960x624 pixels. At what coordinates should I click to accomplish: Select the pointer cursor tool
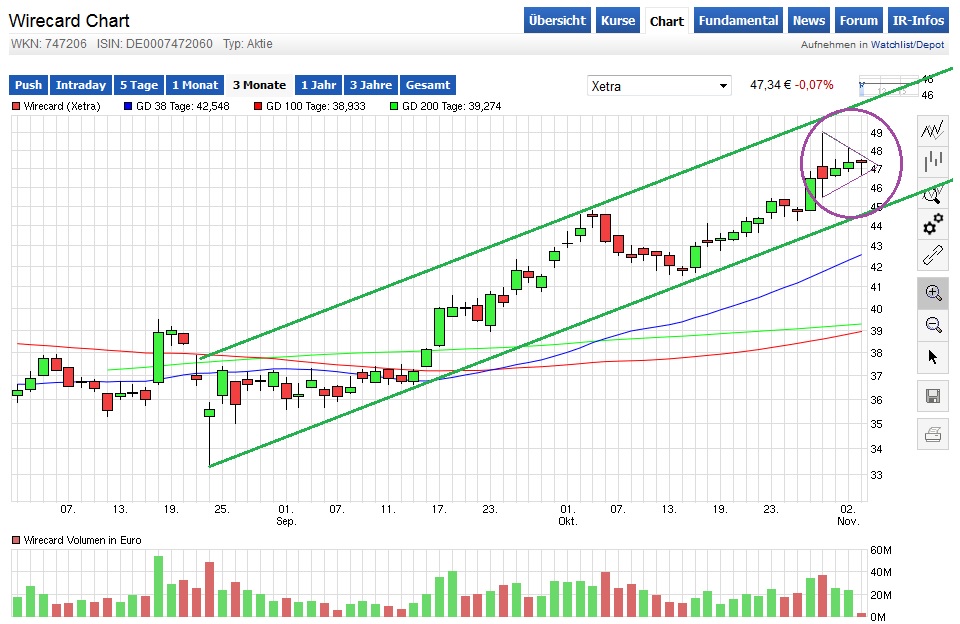[x=932, y=357]
